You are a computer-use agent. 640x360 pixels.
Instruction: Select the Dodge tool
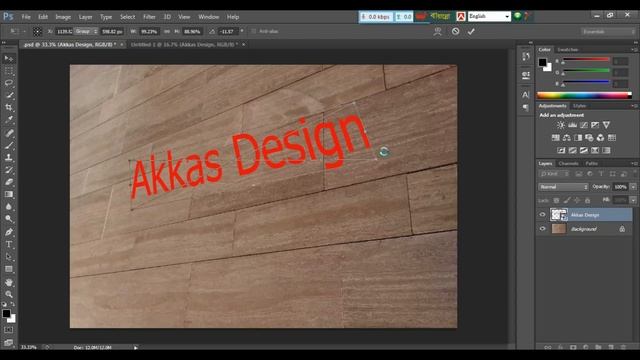click(9, 219)
